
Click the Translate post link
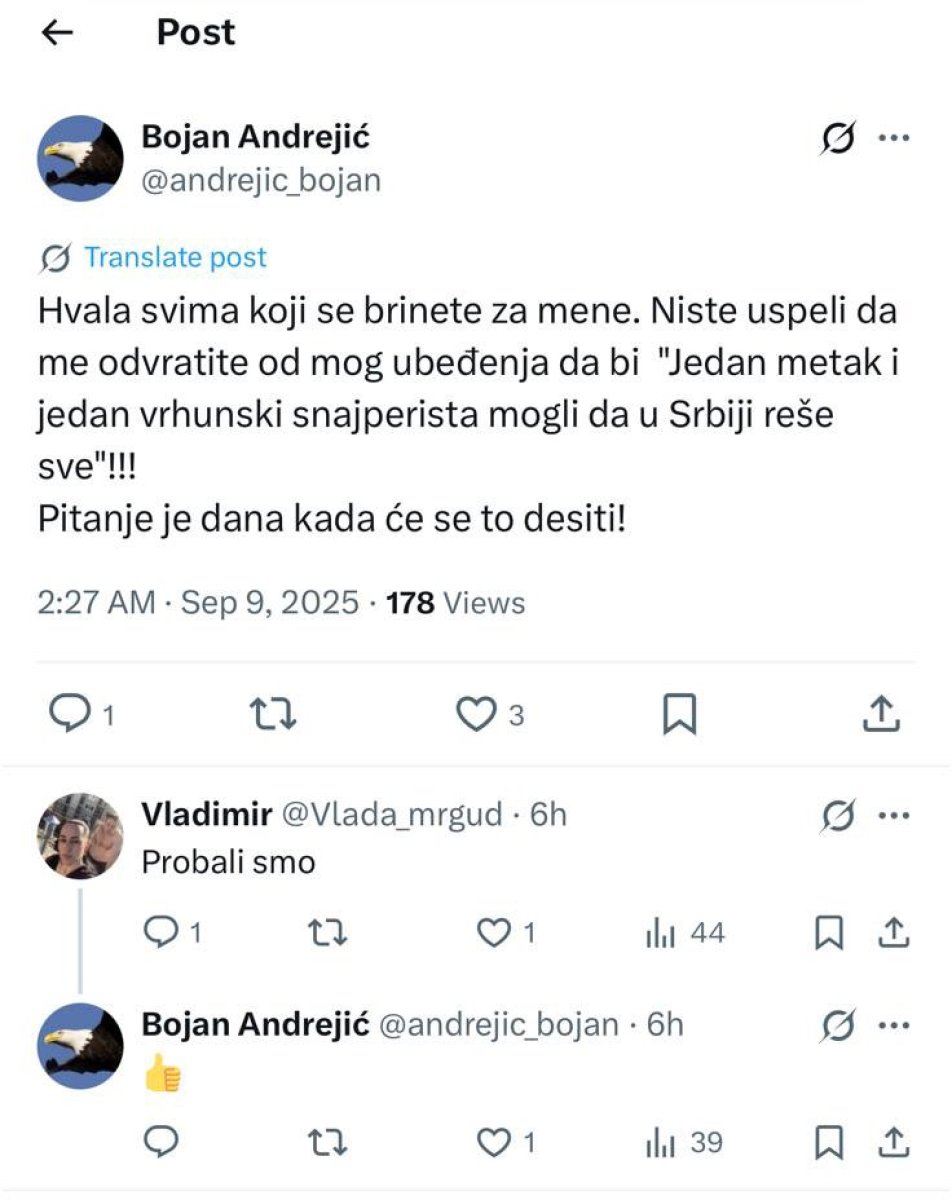pyautogui.click(x=175, y=257)
